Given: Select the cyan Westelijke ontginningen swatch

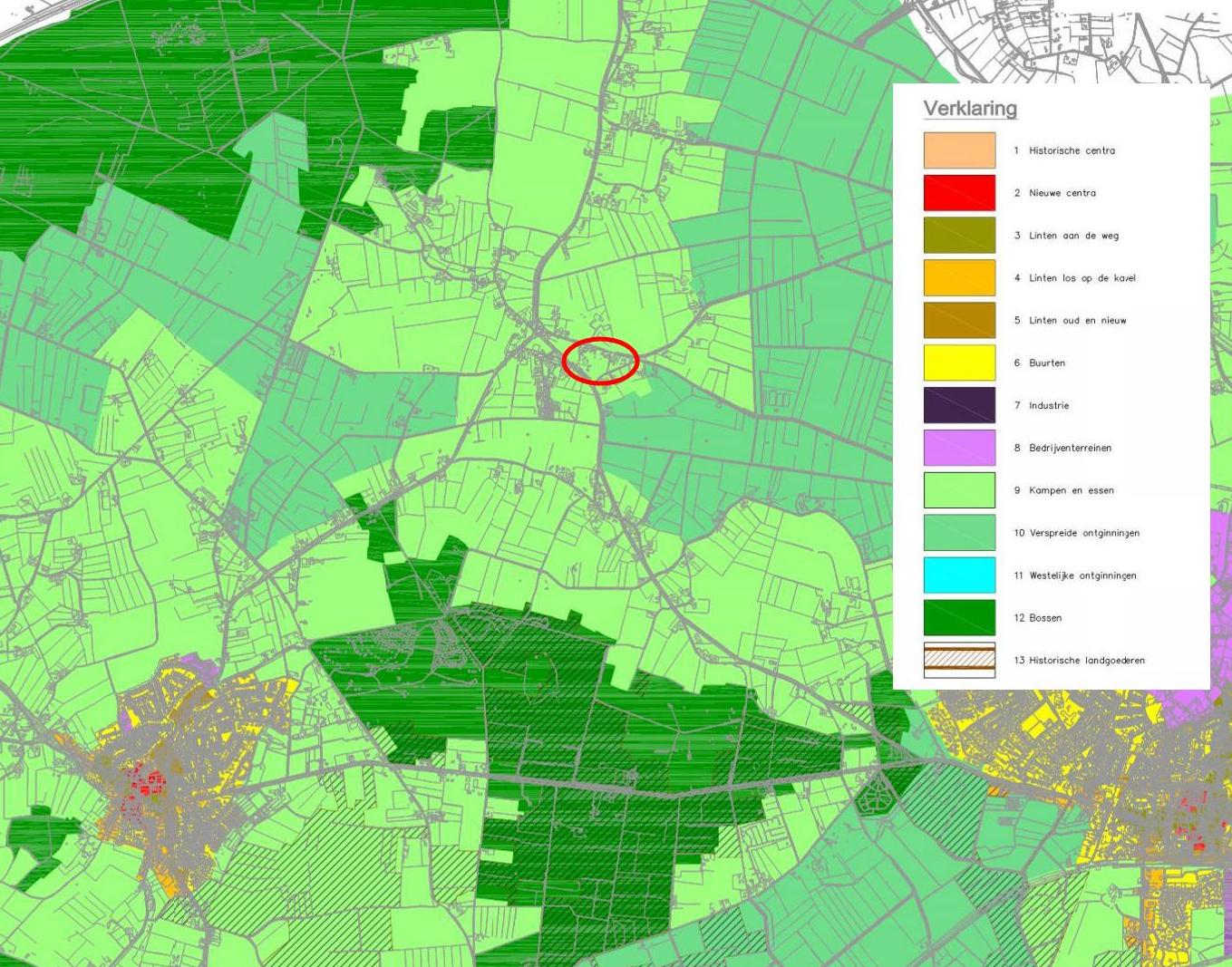Looking at the screenshot, I should point(959,575).
